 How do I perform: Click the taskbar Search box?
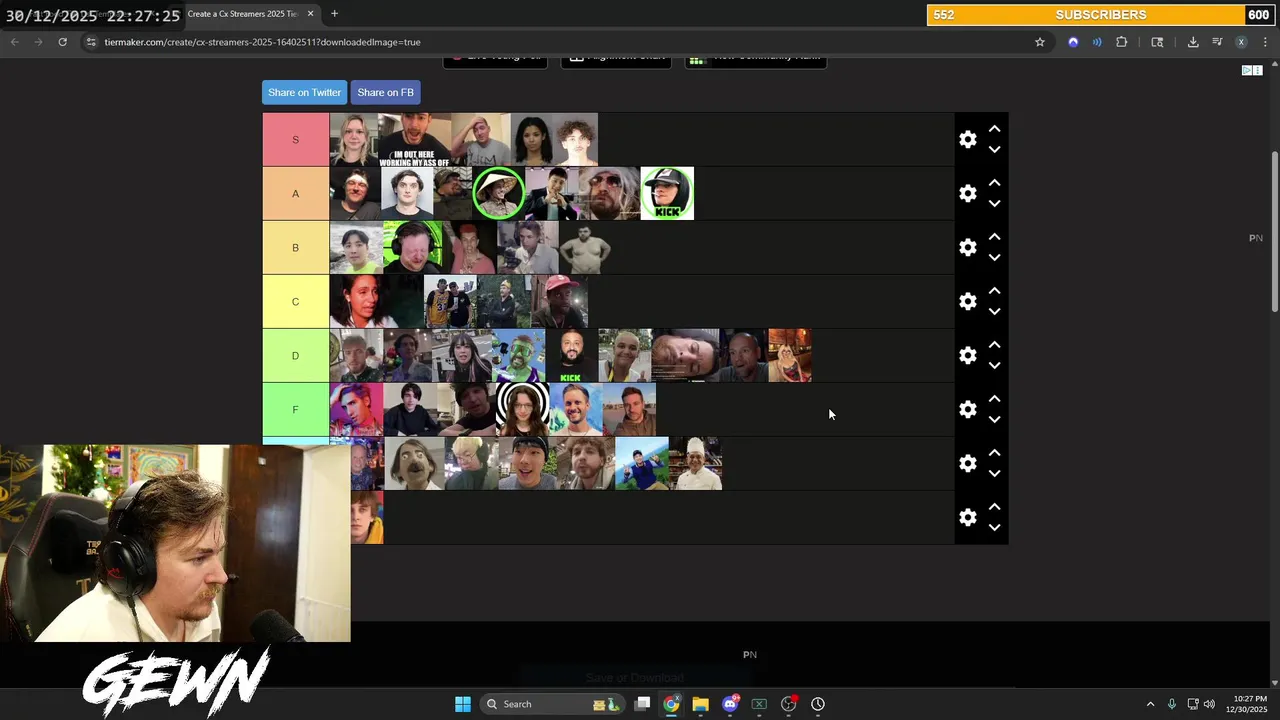click(x=550, y=704)
